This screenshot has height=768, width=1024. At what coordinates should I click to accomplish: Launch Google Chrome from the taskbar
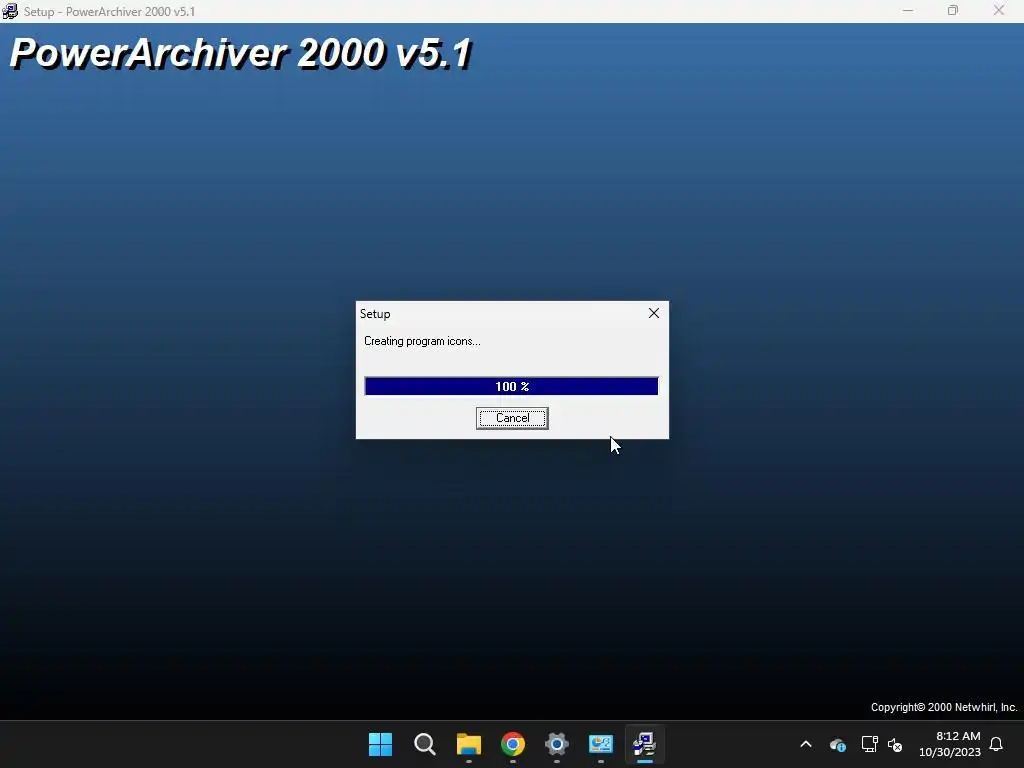(x=513, y=744)
